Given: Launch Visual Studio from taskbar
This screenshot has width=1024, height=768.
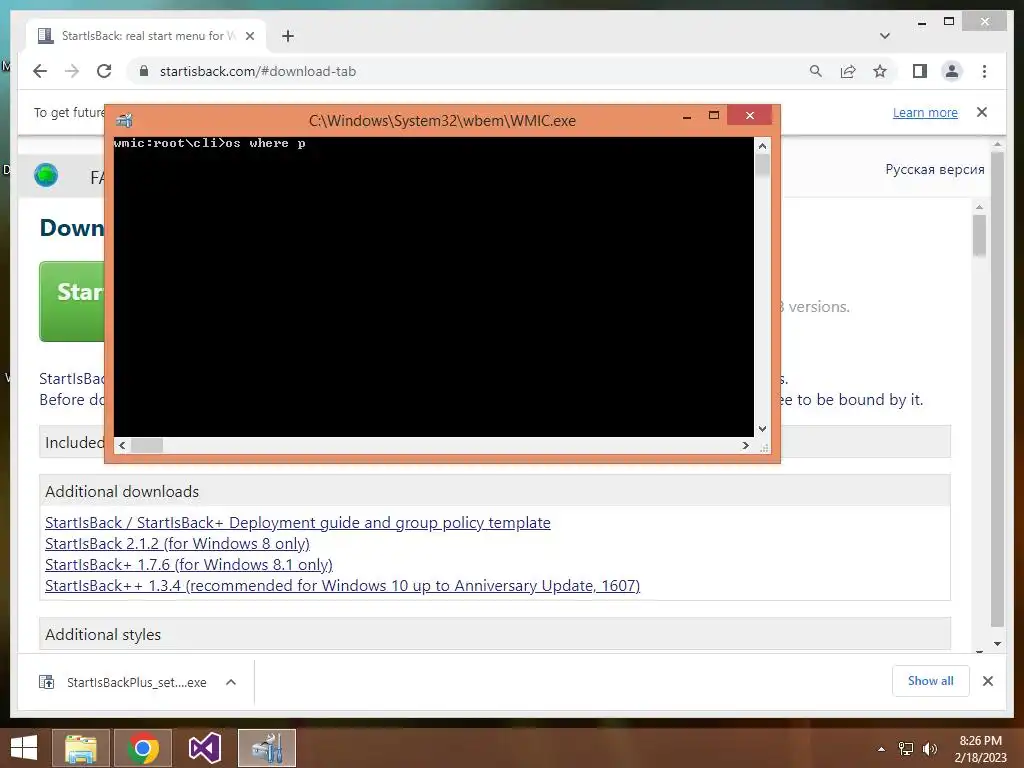Looking at the screenshot, I should [204, 748].
